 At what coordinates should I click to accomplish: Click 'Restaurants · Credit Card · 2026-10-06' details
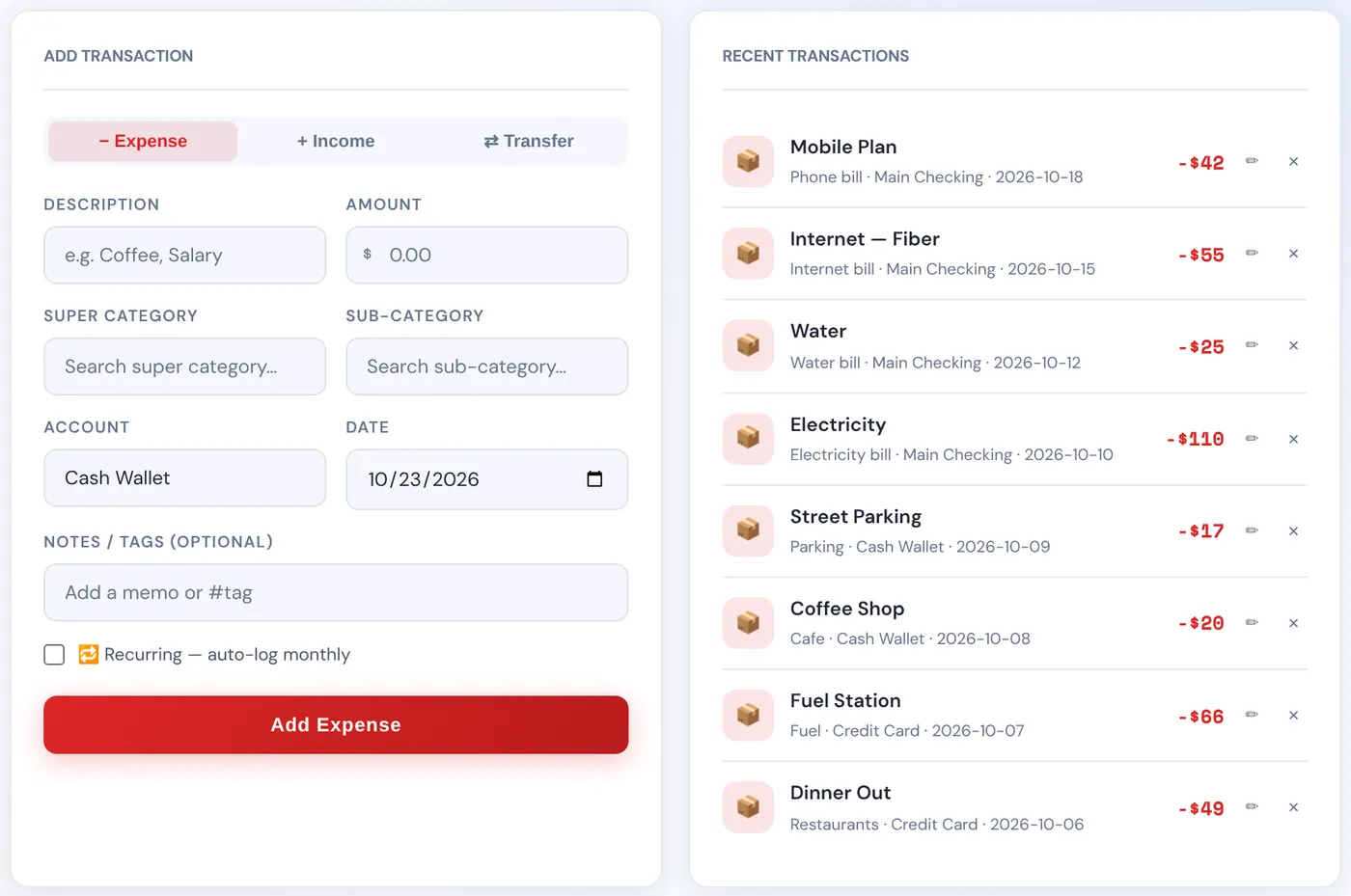(936, 825)
